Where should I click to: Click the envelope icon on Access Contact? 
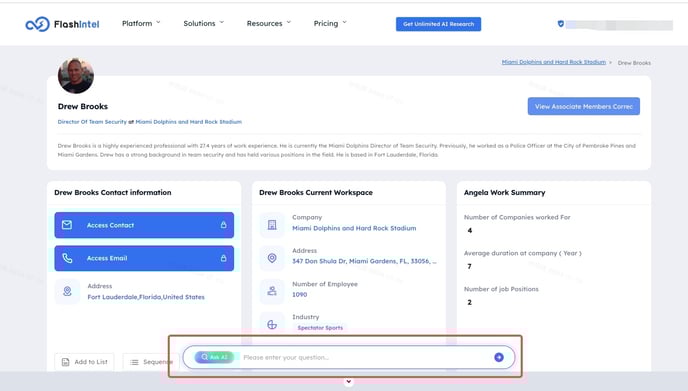67,225
